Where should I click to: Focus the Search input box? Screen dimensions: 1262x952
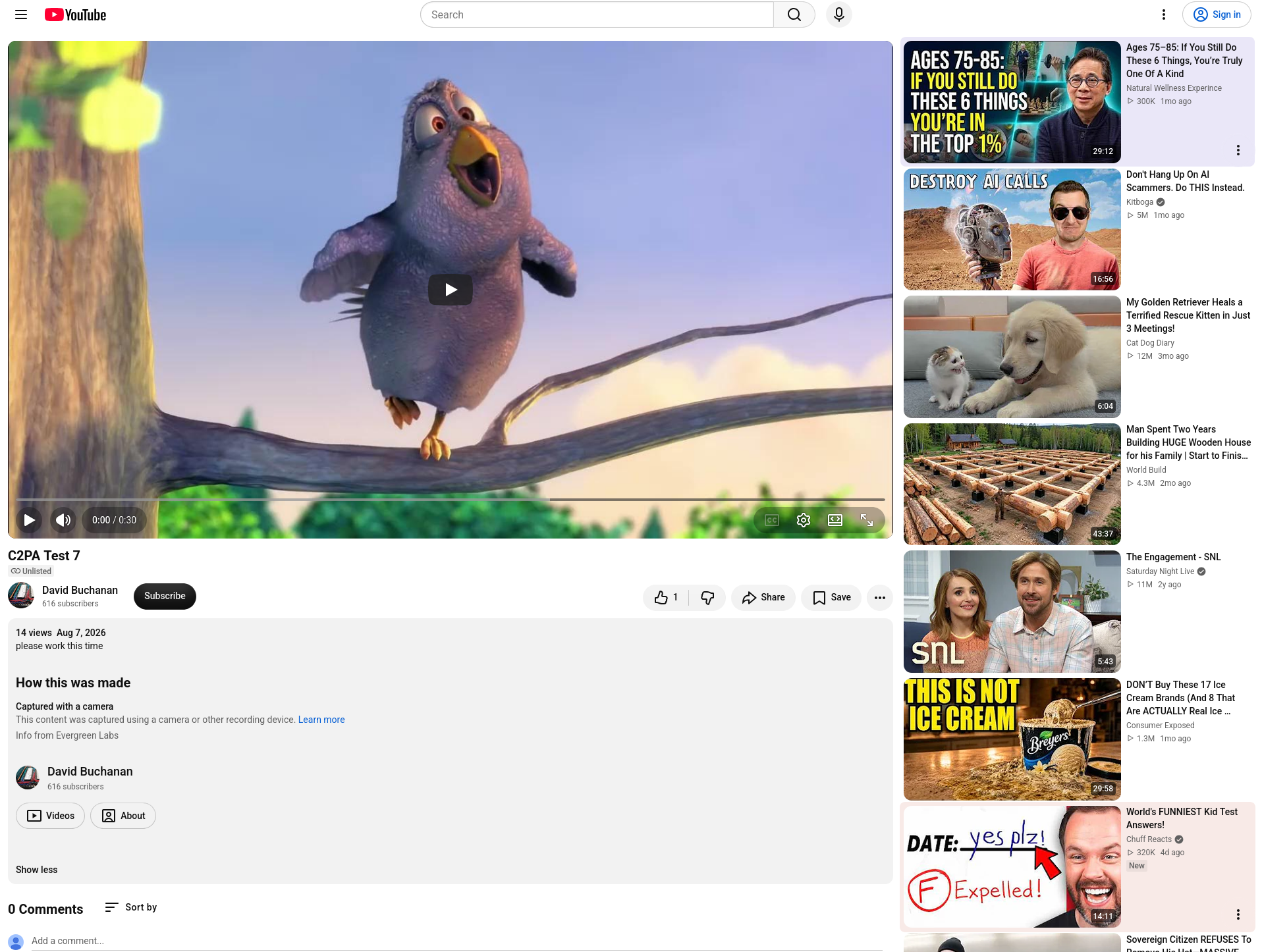597,14
